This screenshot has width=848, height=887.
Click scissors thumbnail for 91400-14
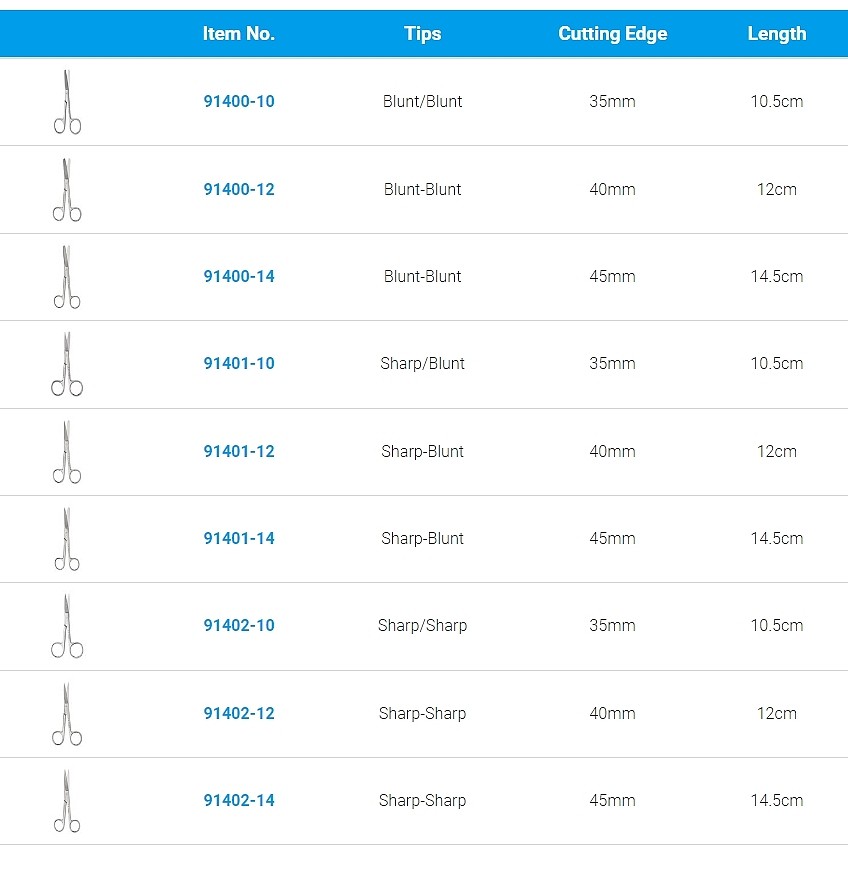pos(67,277)
